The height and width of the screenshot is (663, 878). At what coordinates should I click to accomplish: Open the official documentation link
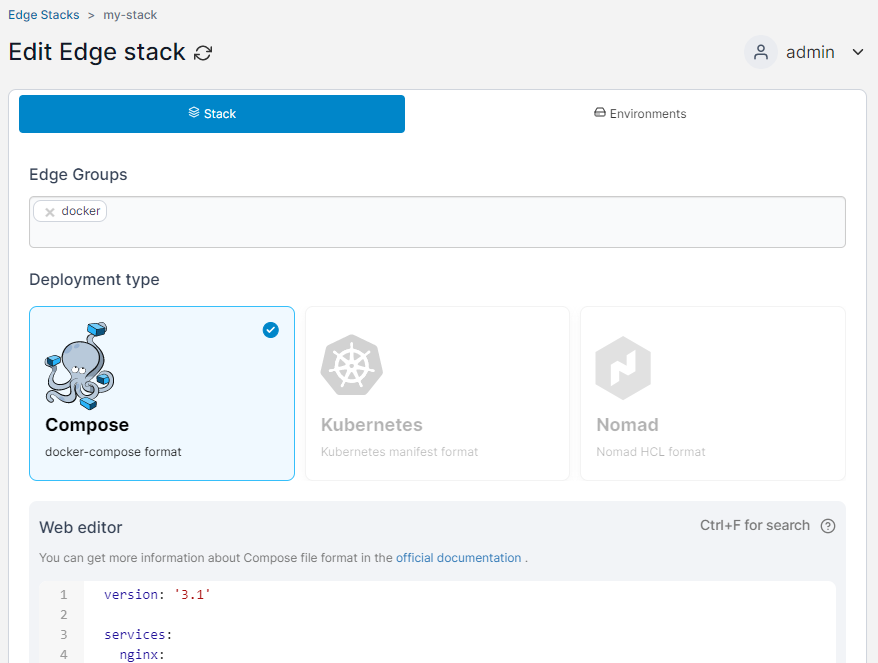[459, 558]
